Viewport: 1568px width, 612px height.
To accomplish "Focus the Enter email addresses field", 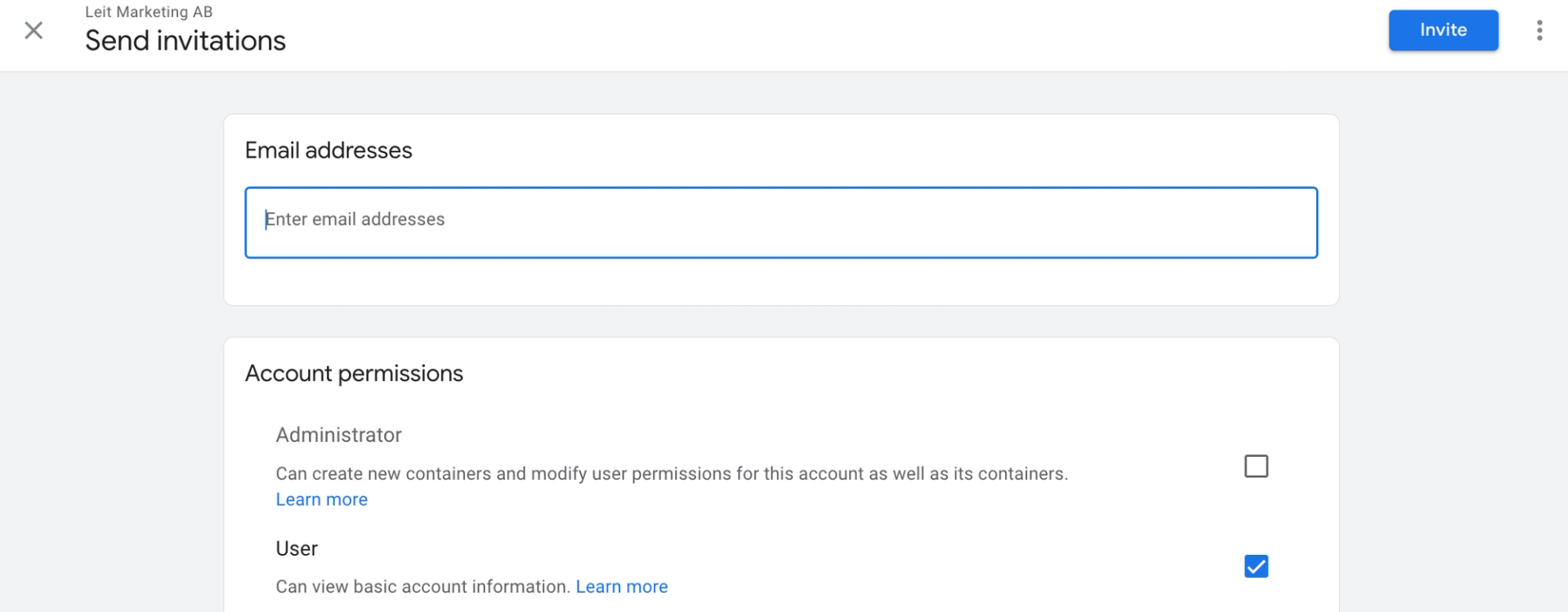I will click(x=780, y=222).
